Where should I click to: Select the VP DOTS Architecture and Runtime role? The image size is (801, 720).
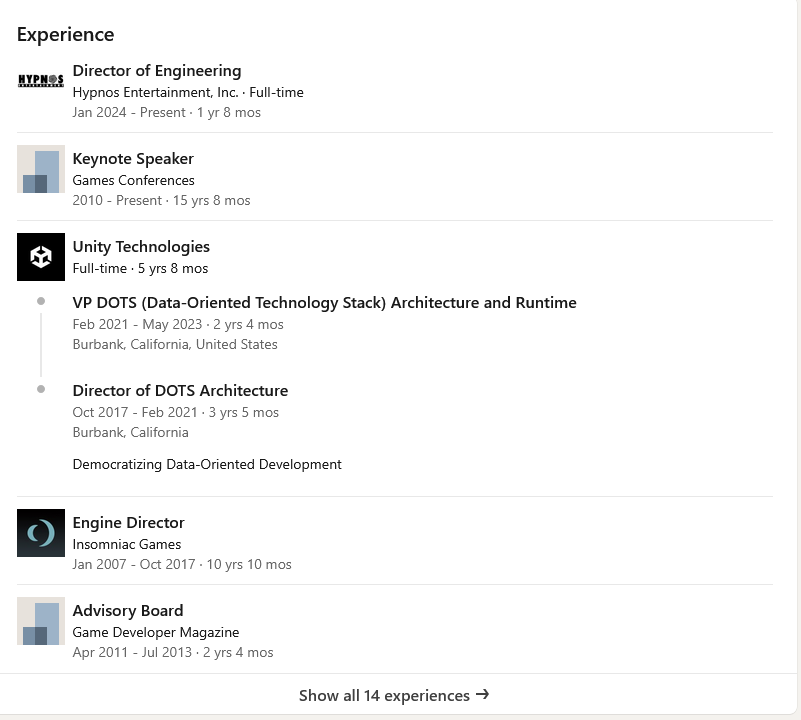tap(324, 303)
